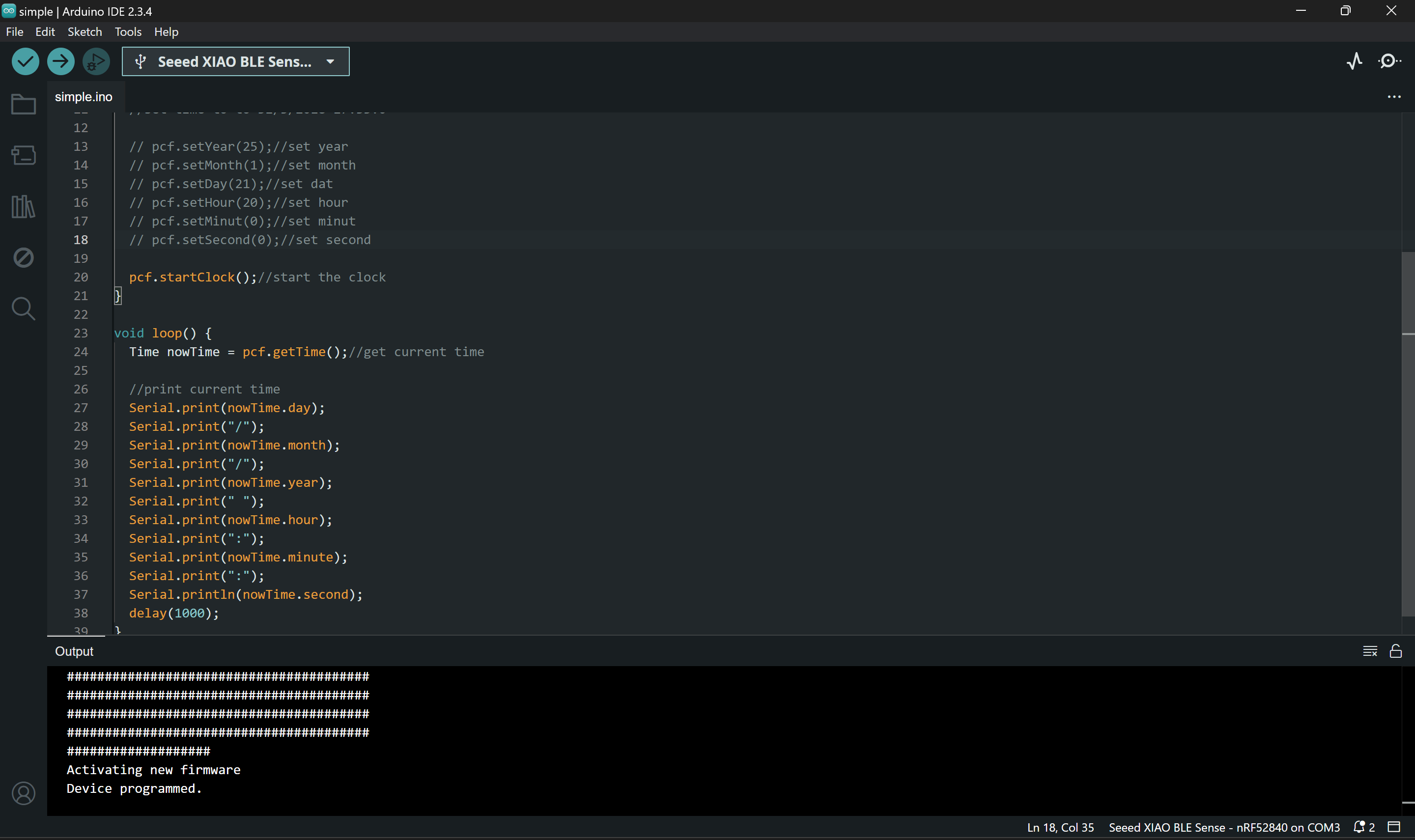This screenshot has height=840, width=1415.
Task: Click Serial.print(nowTime.month) line
Action: (234, 445)
